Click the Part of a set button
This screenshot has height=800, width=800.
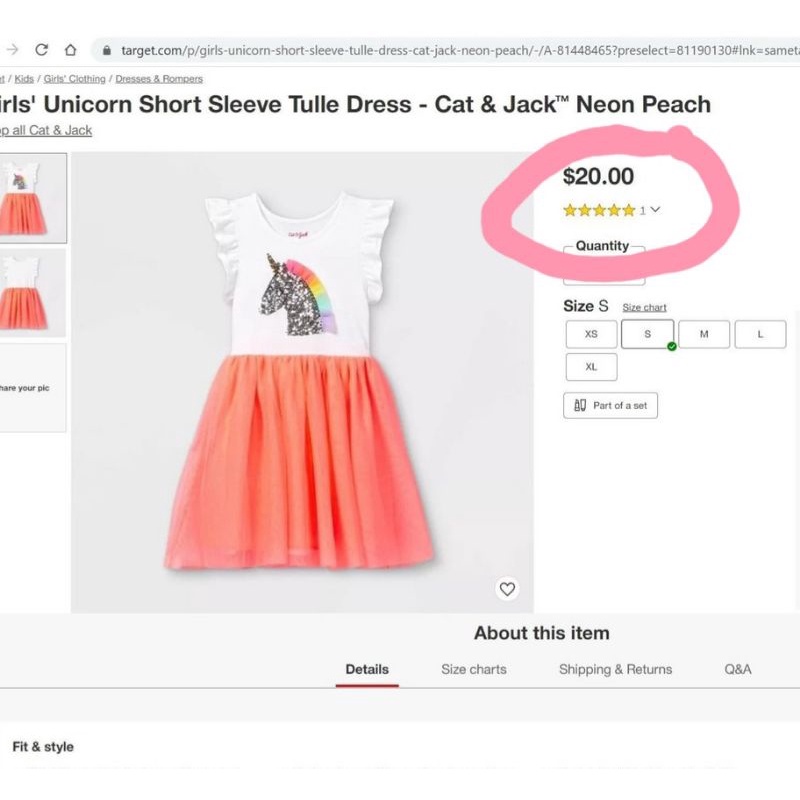point(610,406)
